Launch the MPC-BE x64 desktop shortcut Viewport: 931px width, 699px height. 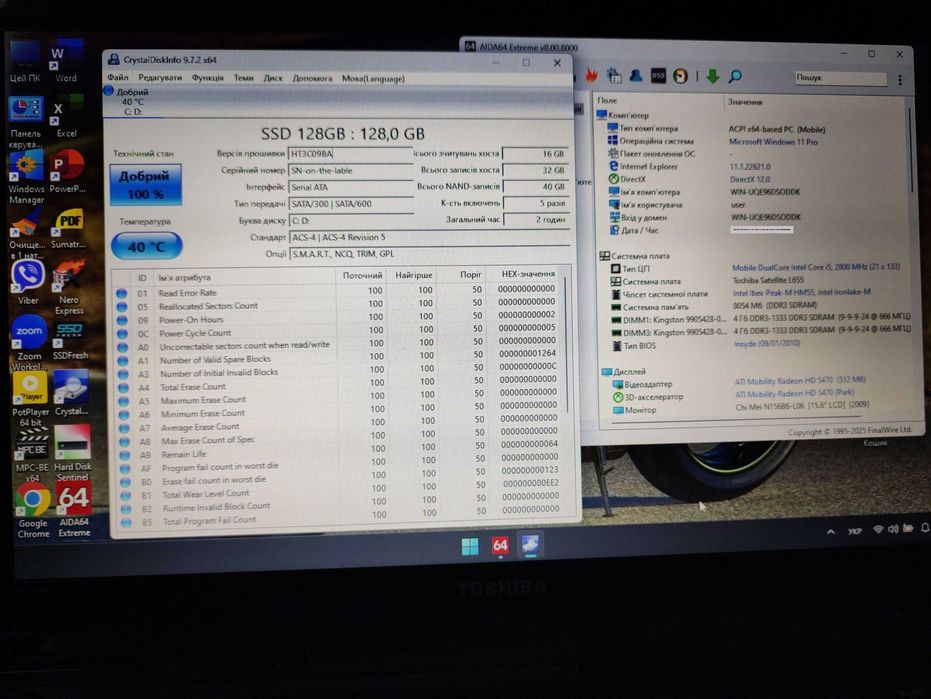point(32,455)
